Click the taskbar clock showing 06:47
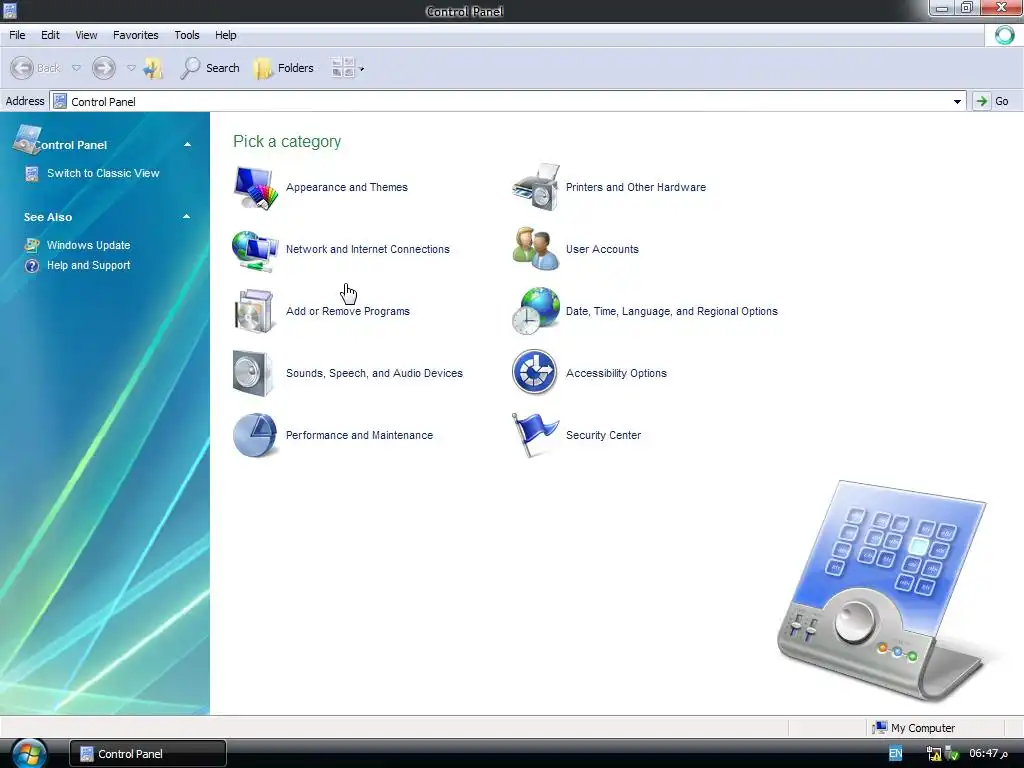Viewport: 1024px width, 768px height. (988, 754)
